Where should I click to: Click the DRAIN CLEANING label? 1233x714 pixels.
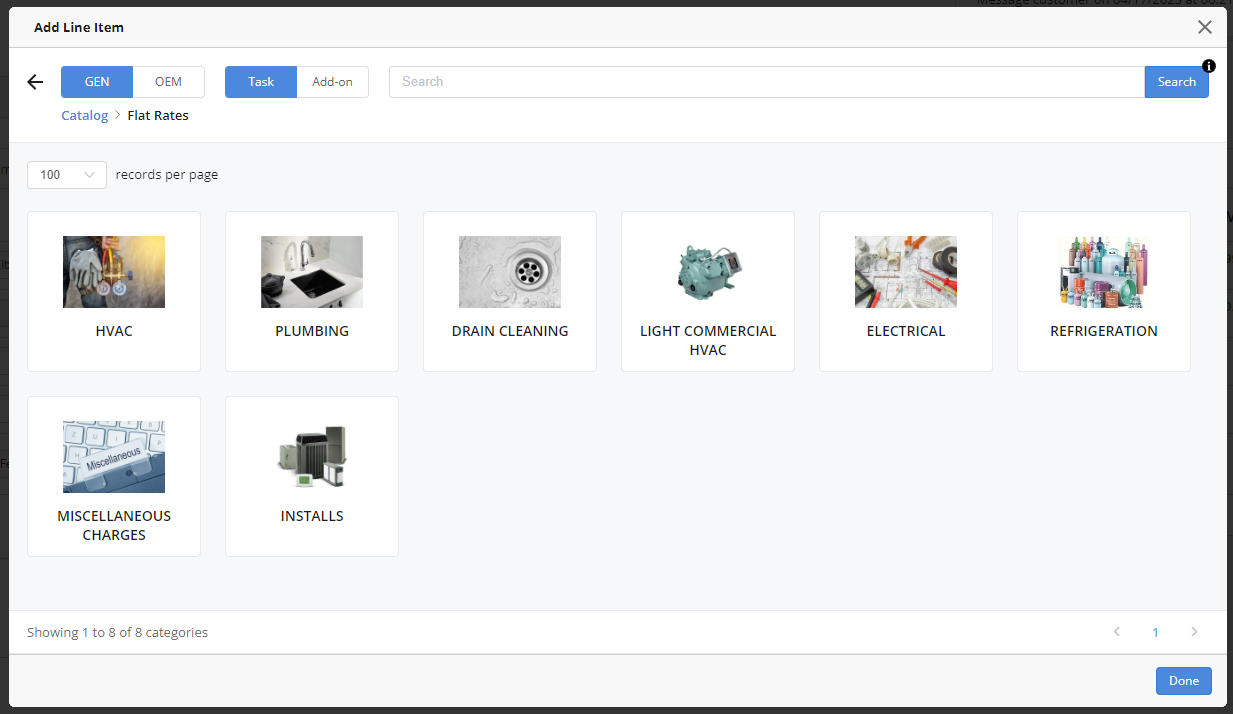510,331
